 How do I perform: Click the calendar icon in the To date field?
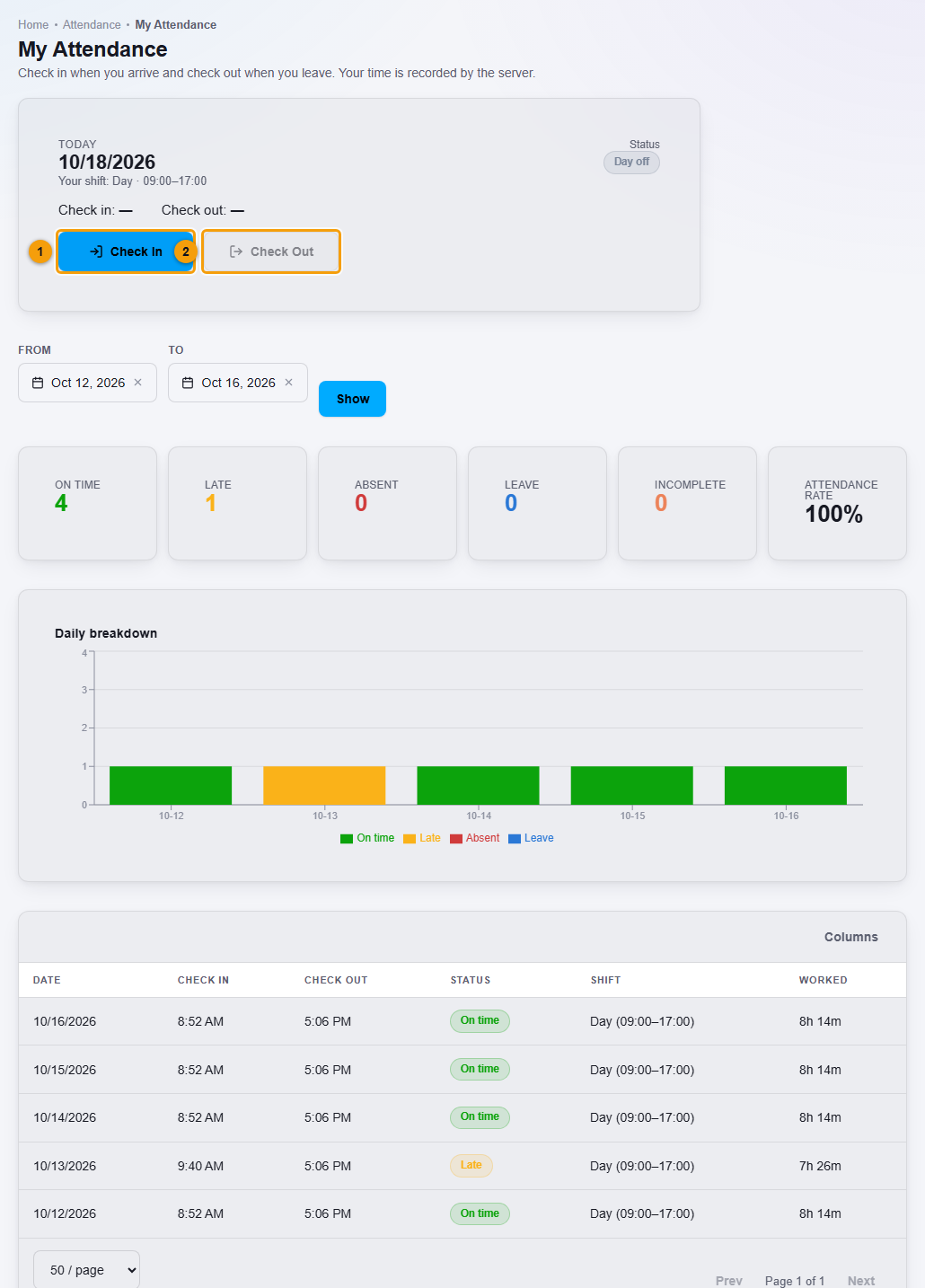pyautogui.click(x=188, y=383)
